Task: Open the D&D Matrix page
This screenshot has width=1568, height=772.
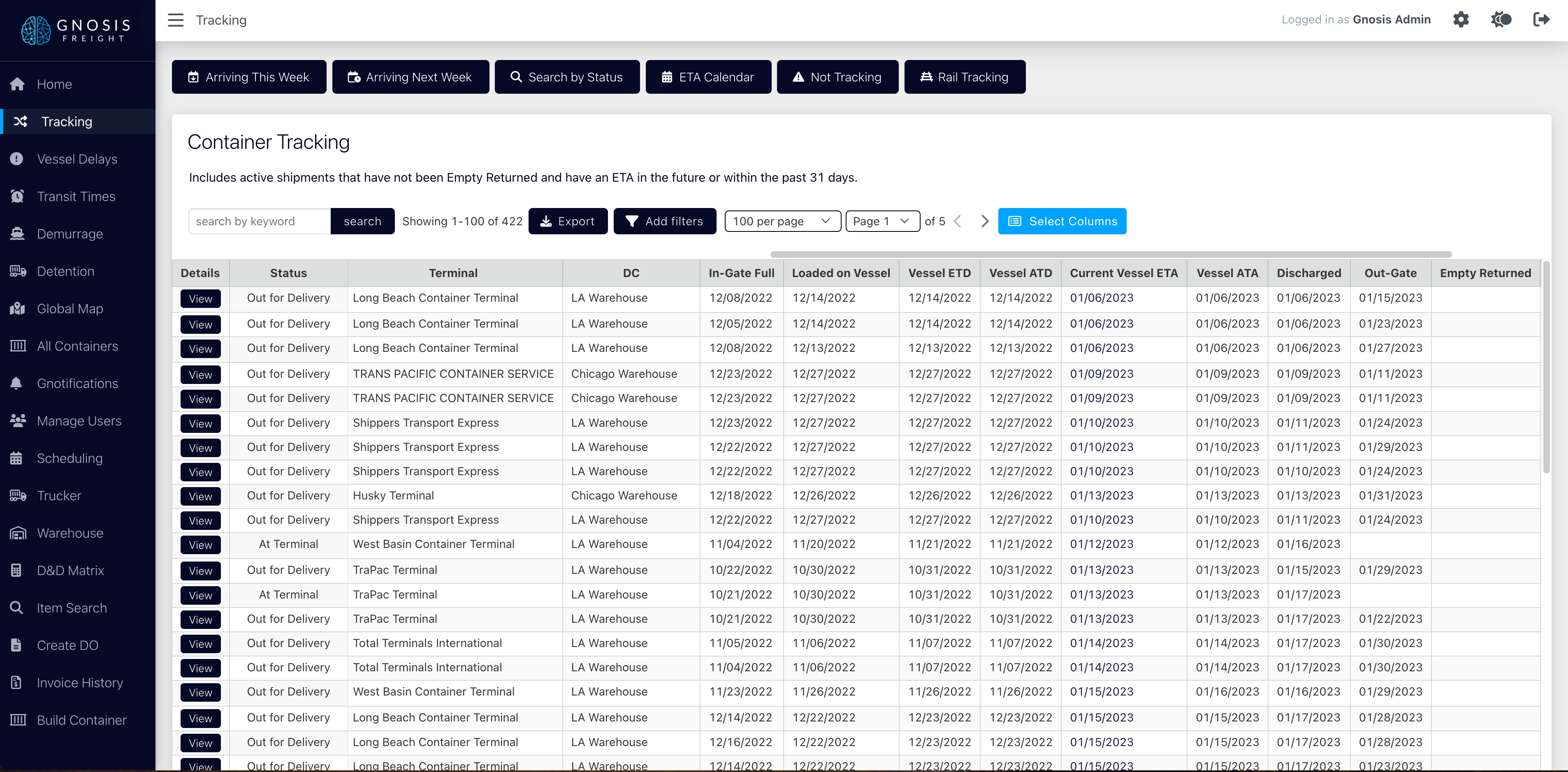Action: pyautogui.click(x=70, y=570)
